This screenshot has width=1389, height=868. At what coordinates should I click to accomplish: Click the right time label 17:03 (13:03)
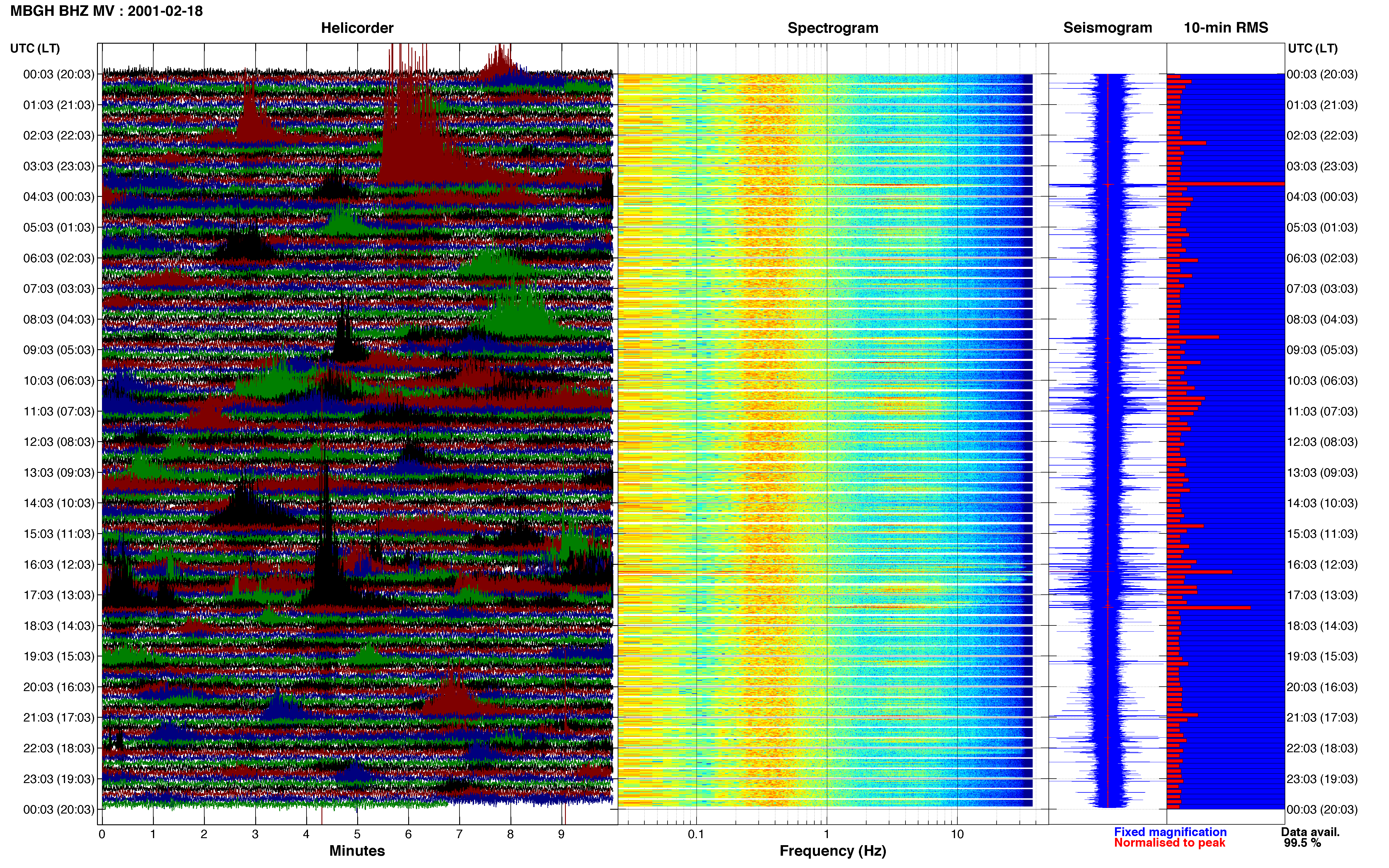coord(1322,595)
